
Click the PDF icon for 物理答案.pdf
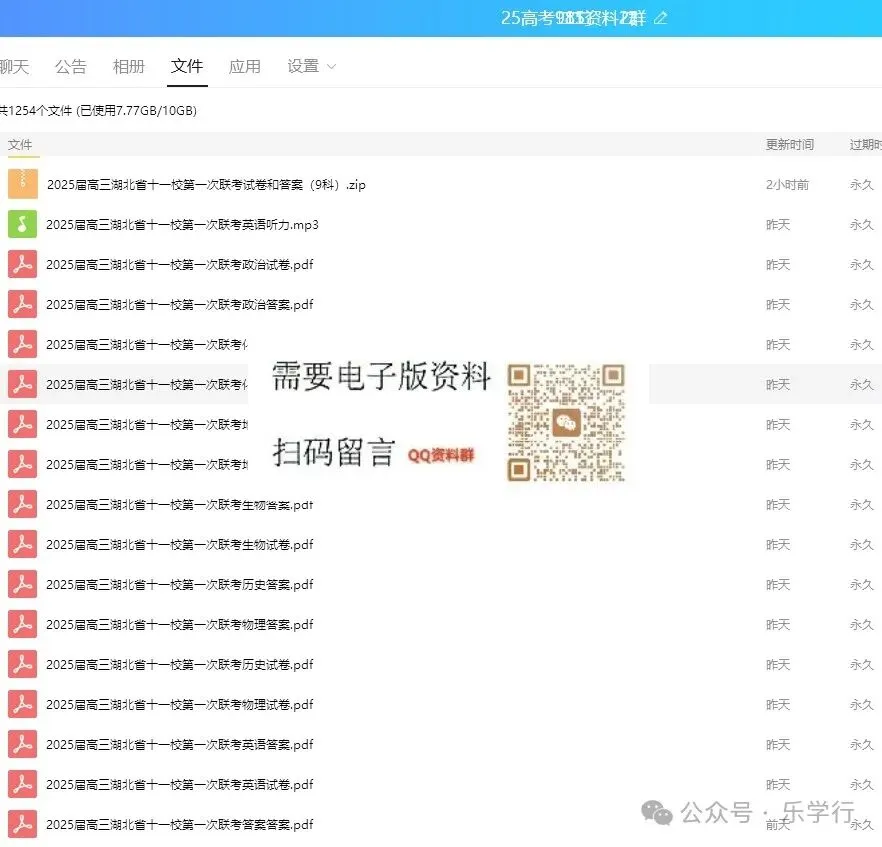(22, 624)
